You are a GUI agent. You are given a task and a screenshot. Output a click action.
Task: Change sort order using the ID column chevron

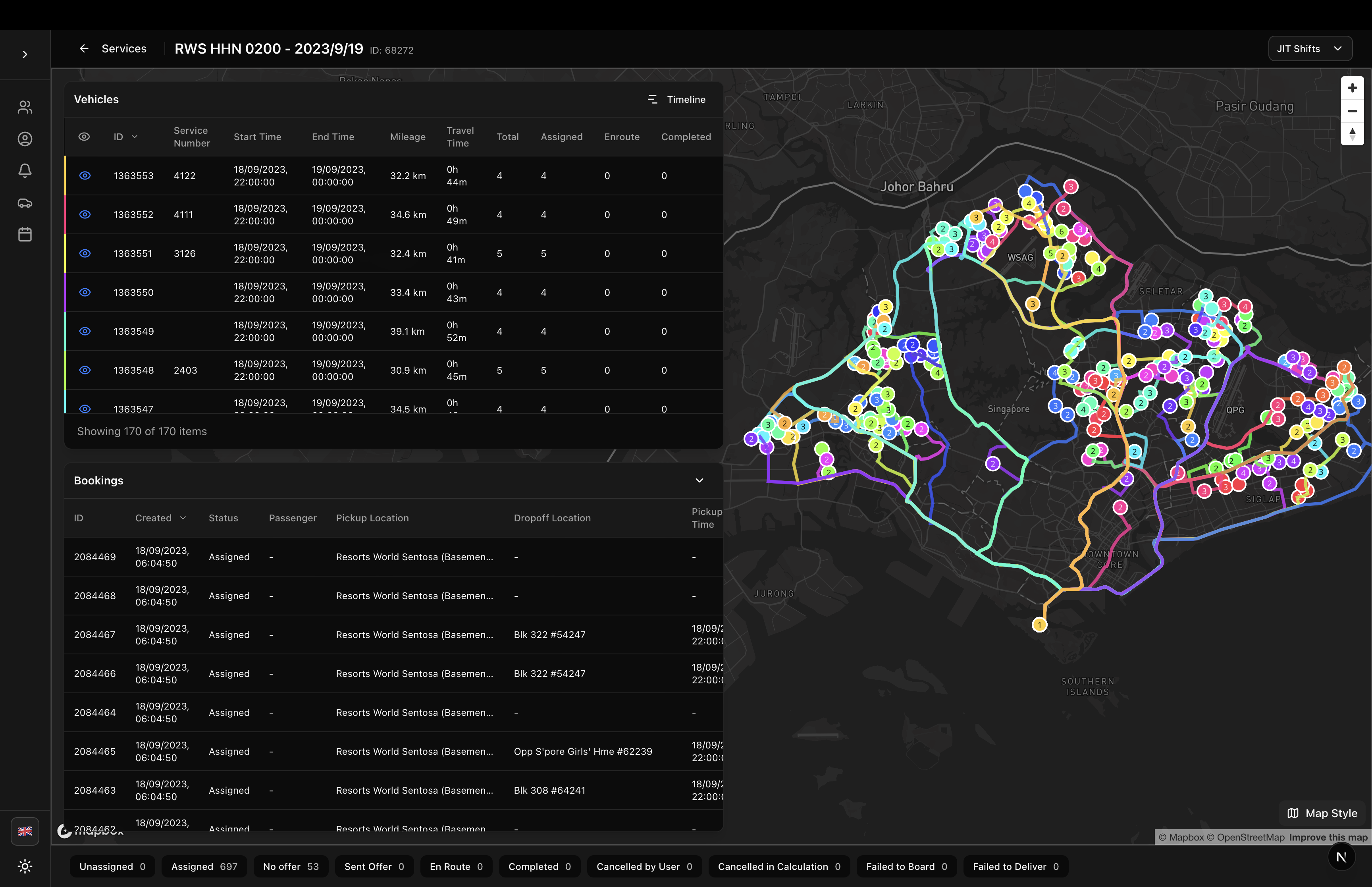click(135, 137)
